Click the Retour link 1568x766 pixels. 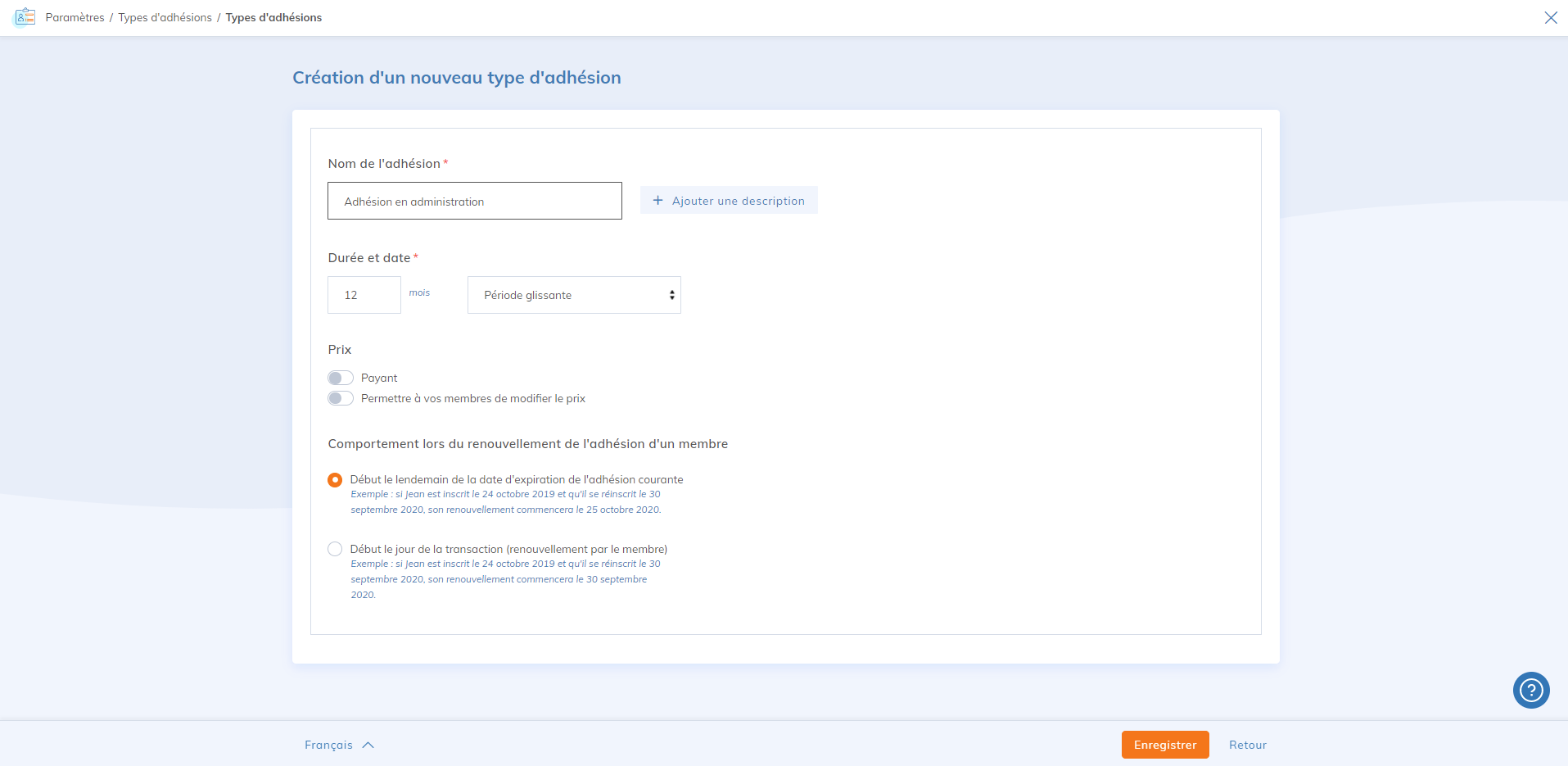point(1247,745)
